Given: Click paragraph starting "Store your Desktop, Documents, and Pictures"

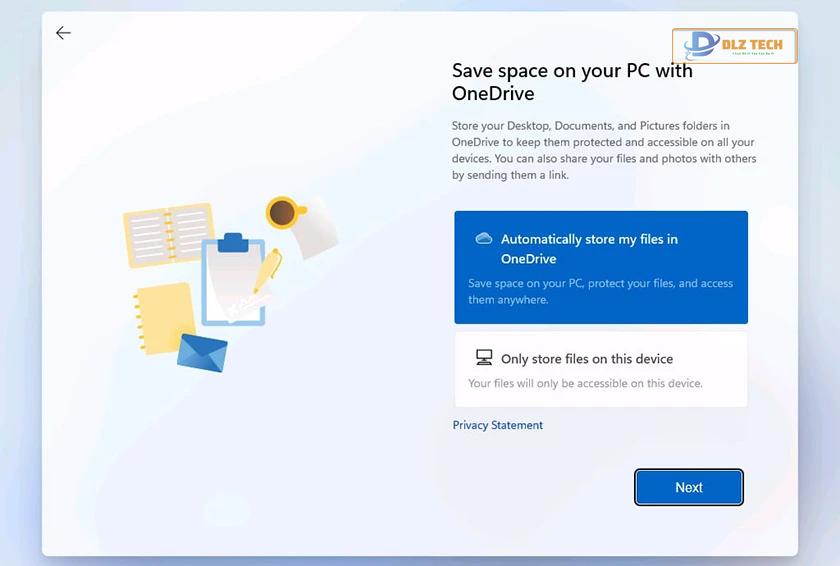Looking at the screenshot, I should pyautogui.click(x=604, y=150).
